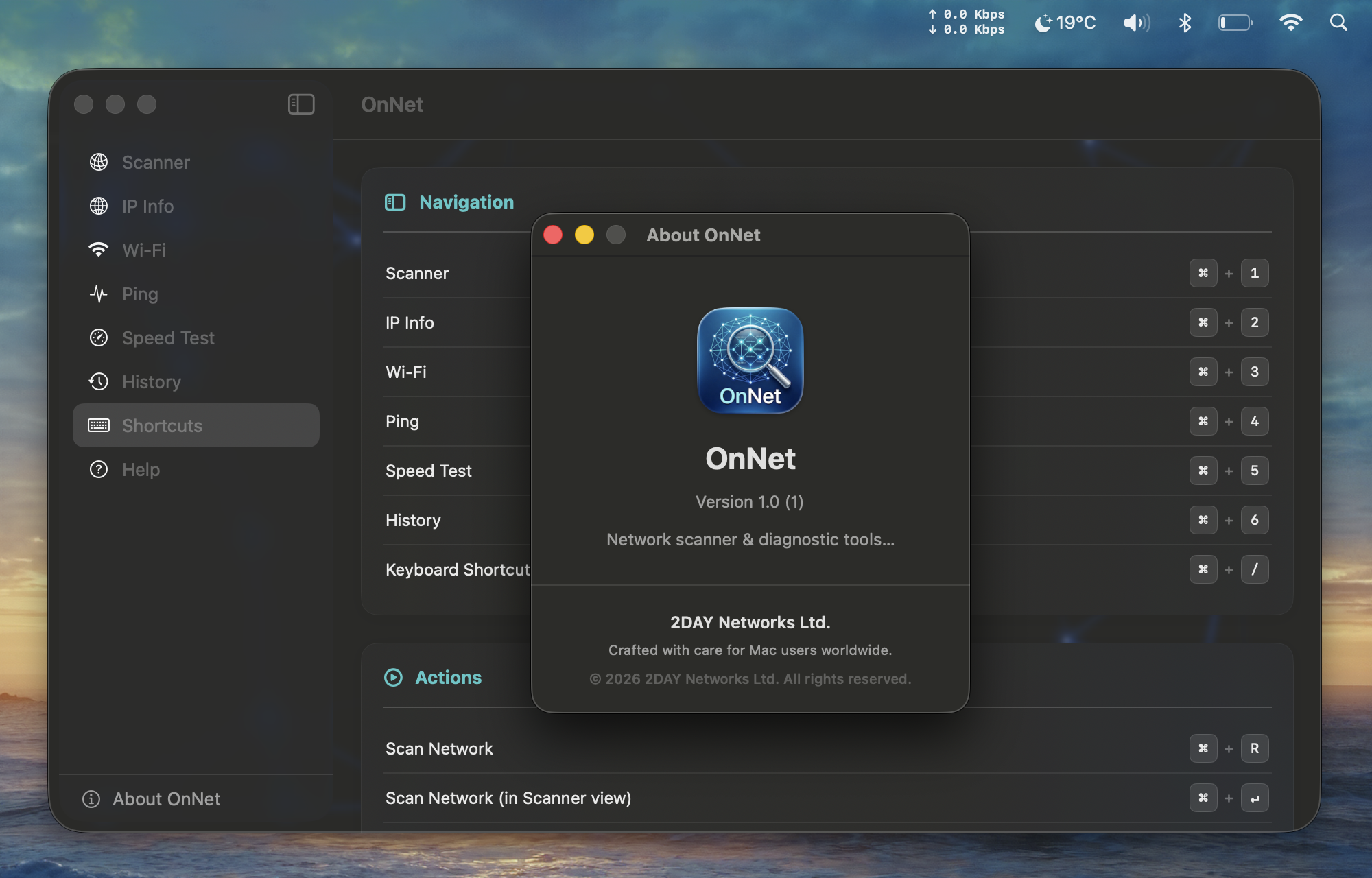Click the network speed Kbps menu bar item
The image size is (1372, 878).
point(967,22)
